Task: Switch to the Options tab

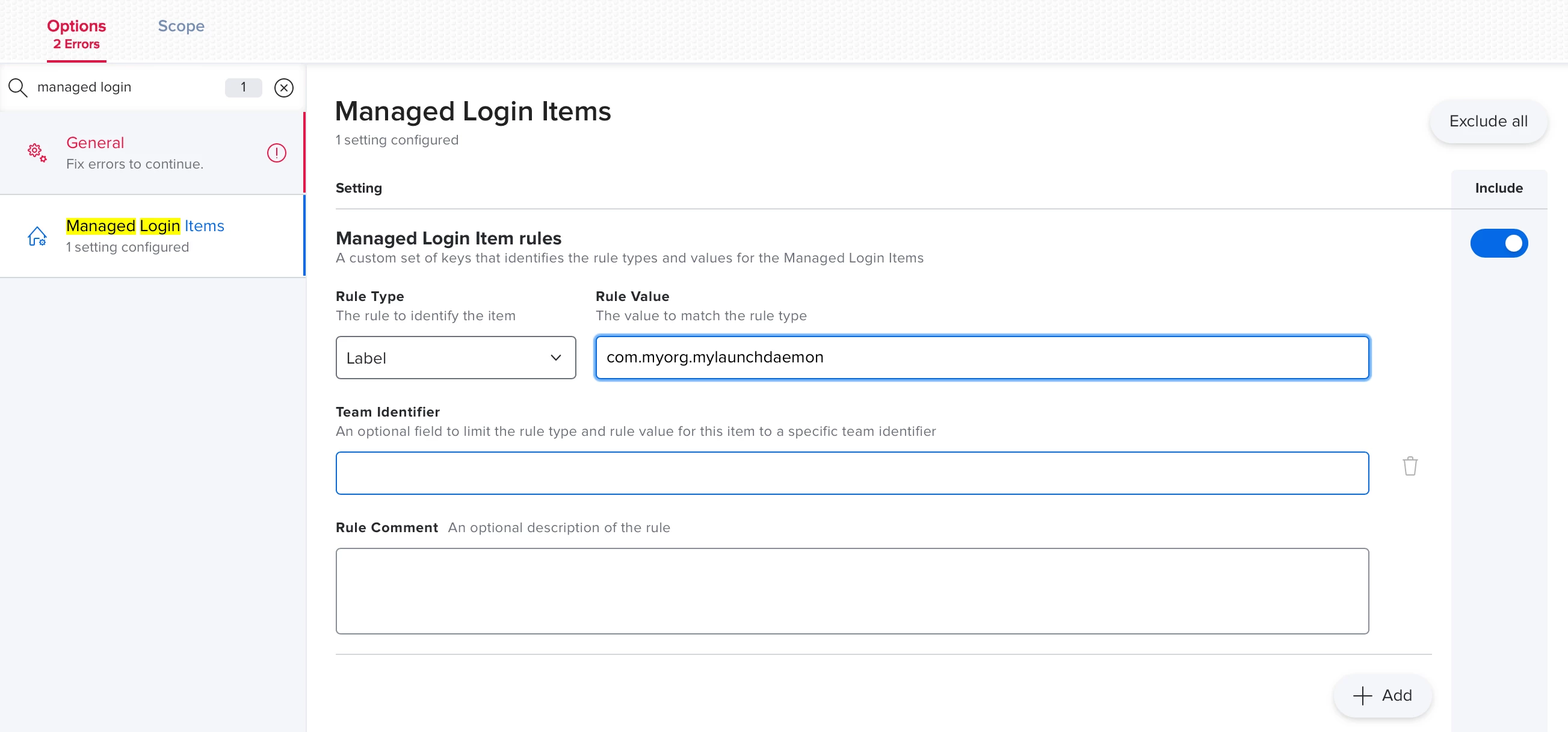Action: [x=76, y=34]
